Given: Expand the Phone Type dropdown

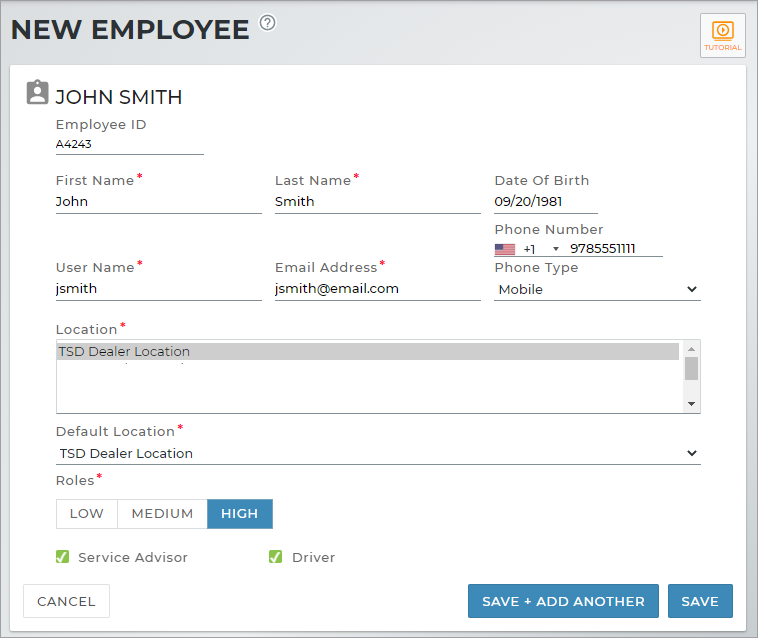Looking at the screenshot, I should click(597, 289).
